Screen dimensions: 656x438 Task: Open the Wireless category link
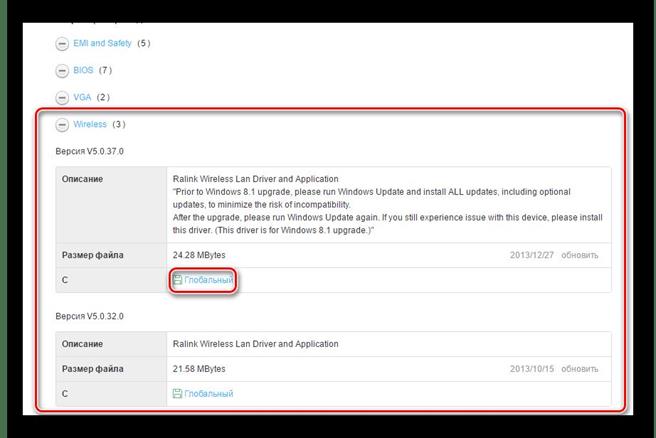90,124
